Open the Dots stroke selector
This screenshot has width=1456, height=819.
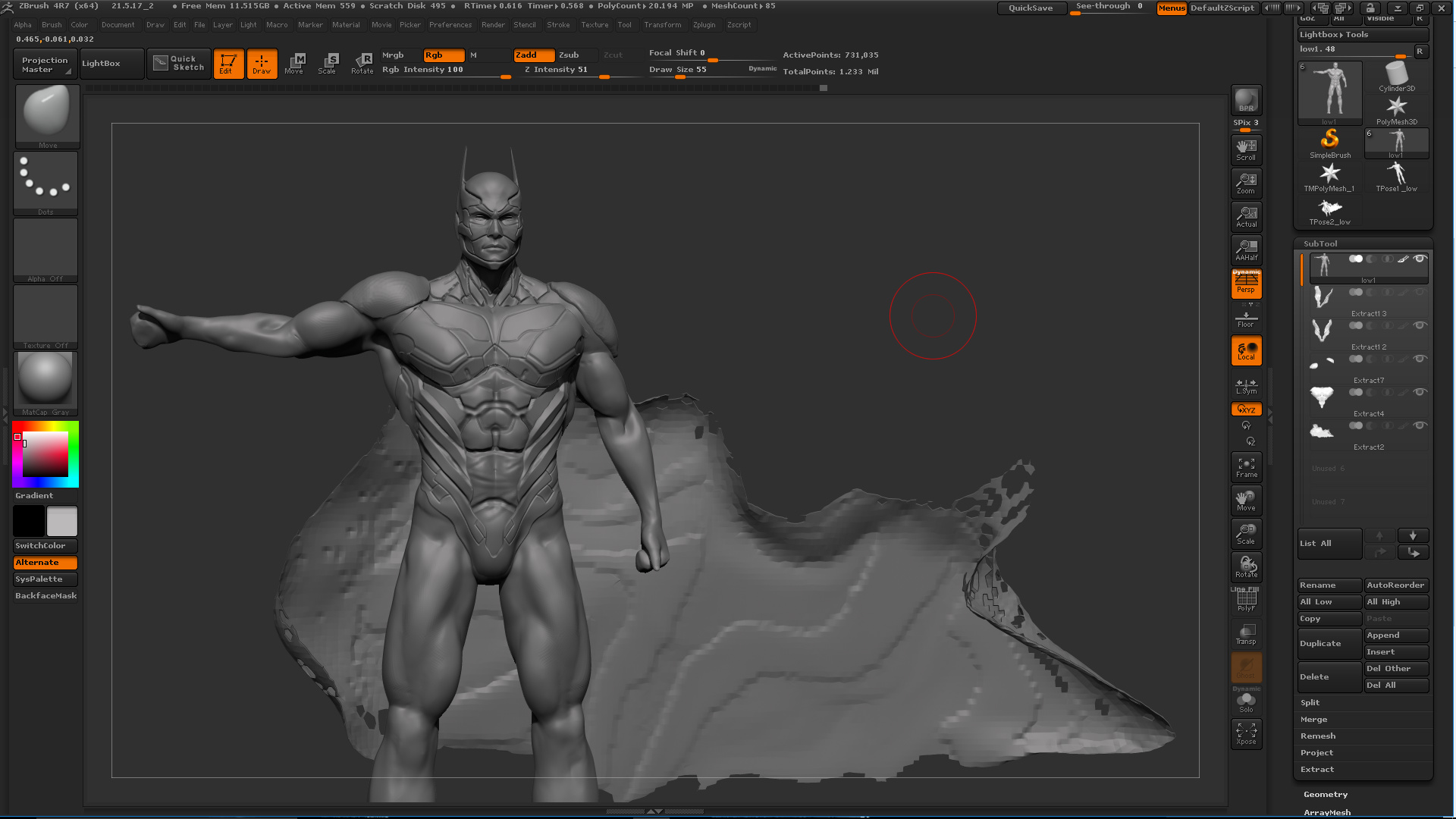tap(45, 184)
